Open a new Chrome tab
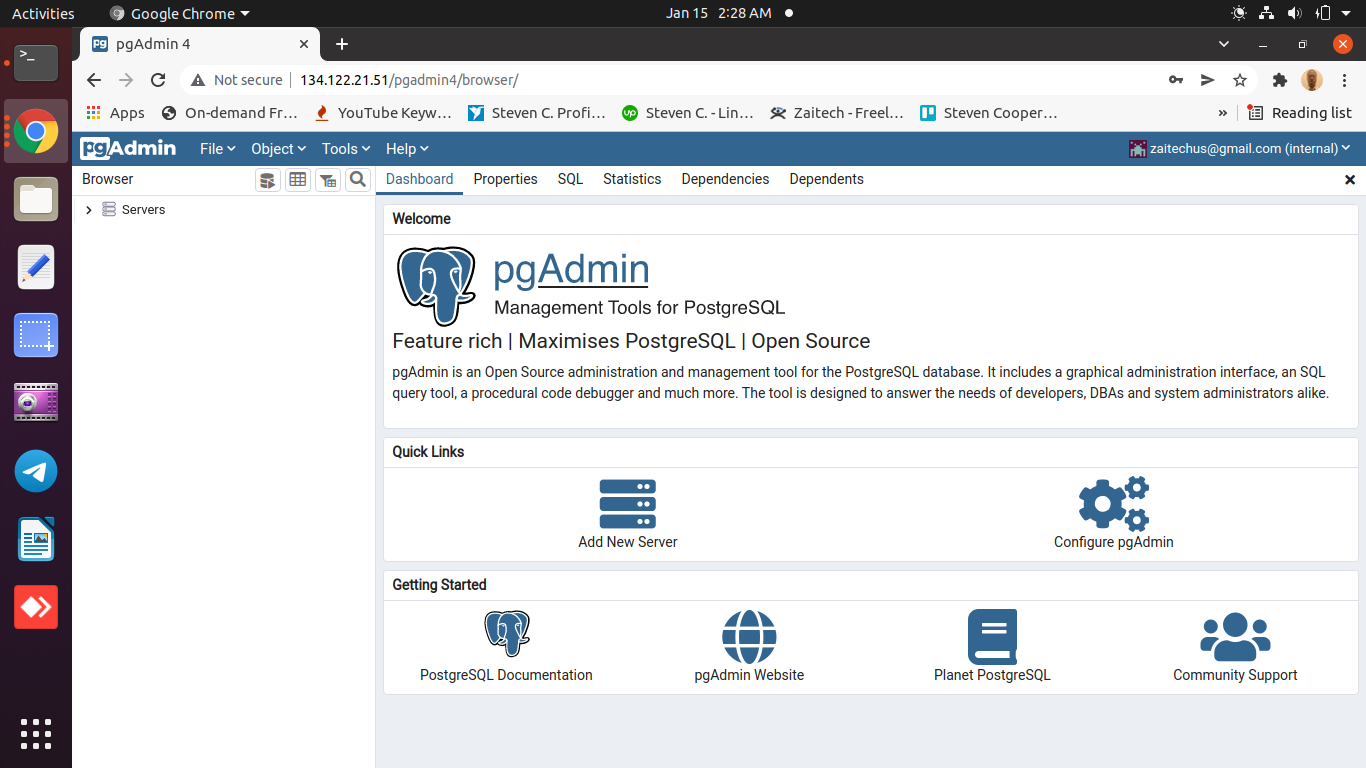Screen dimensions: 1366x768 coord(342,44)
